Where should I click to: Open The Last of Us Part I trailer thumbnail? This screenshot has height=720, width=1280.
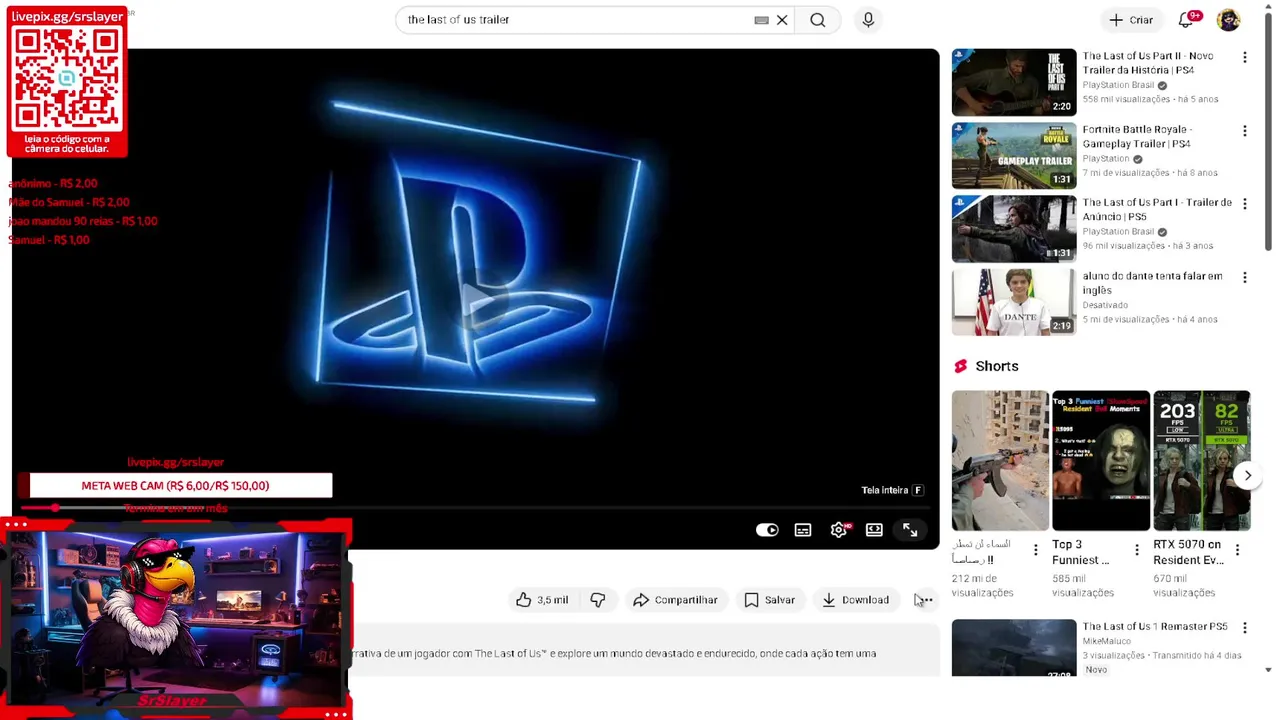1014,228
